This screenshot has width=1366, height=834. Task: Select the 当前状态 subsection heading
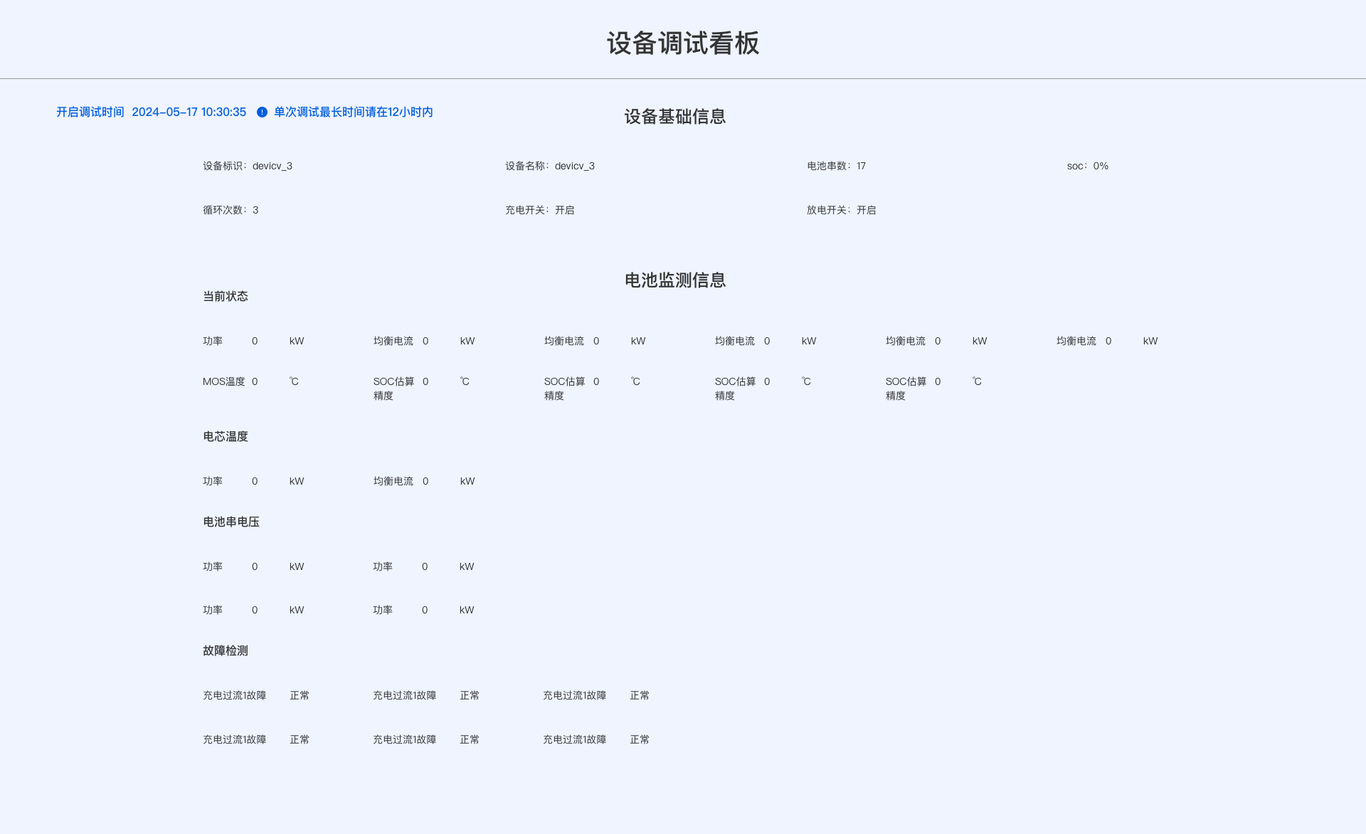pyautogui.click(x=225, y=297)
